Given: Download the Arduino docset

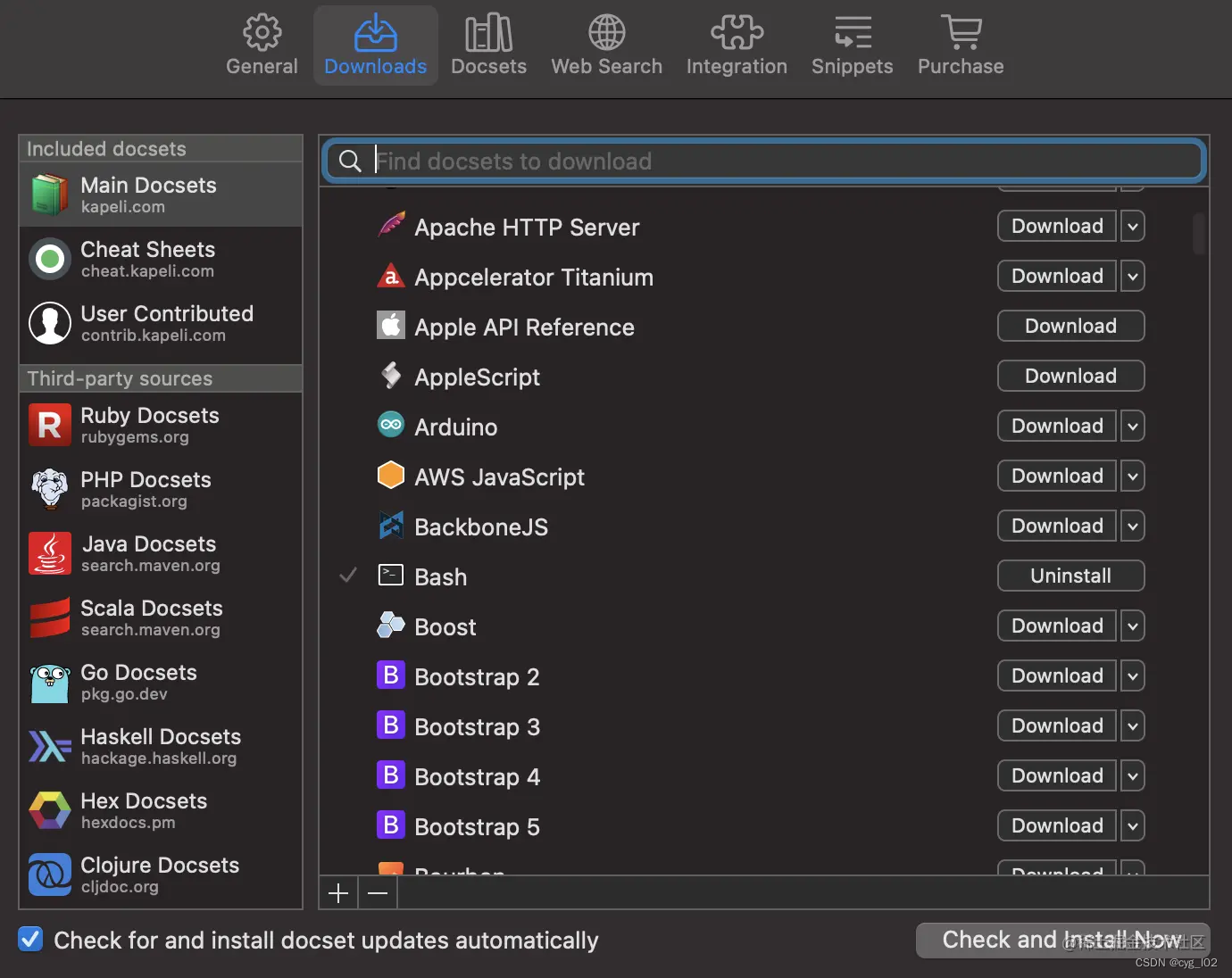Looking at the screenshot, I should tap(1057, 426).
